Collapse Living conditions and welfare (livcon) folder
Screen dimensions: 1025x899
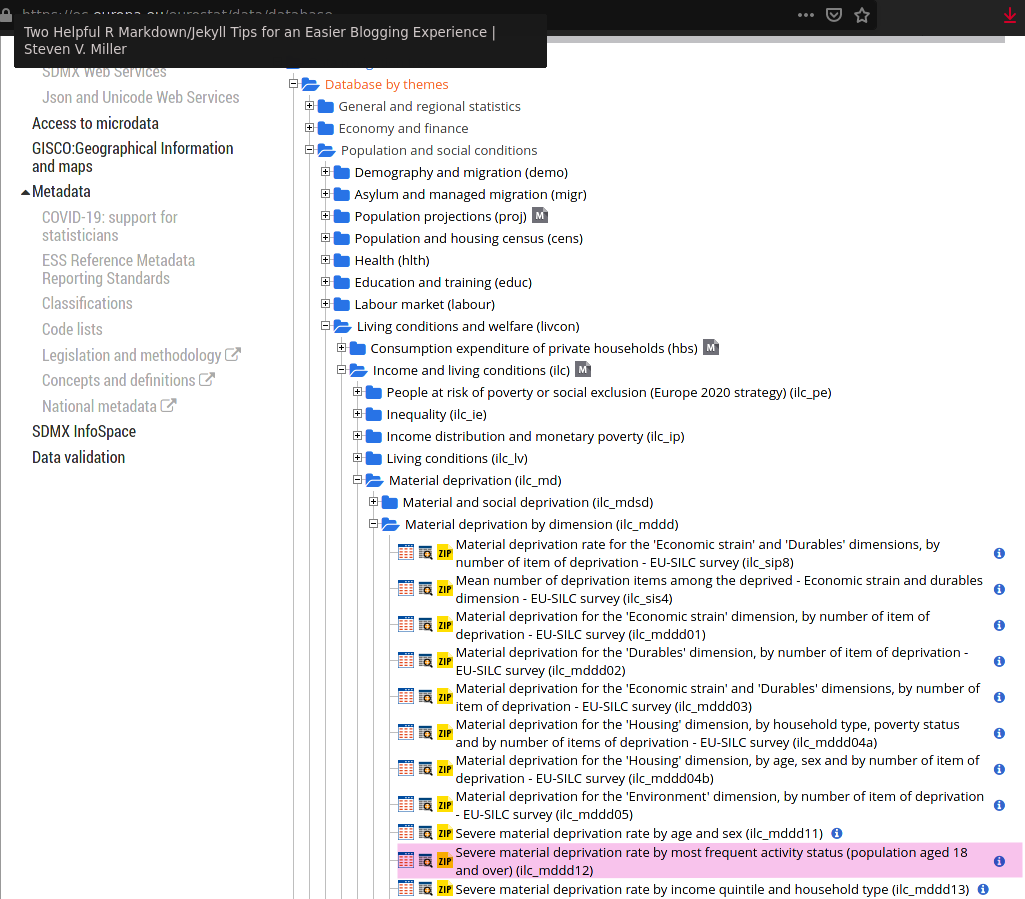pos(326,326)
